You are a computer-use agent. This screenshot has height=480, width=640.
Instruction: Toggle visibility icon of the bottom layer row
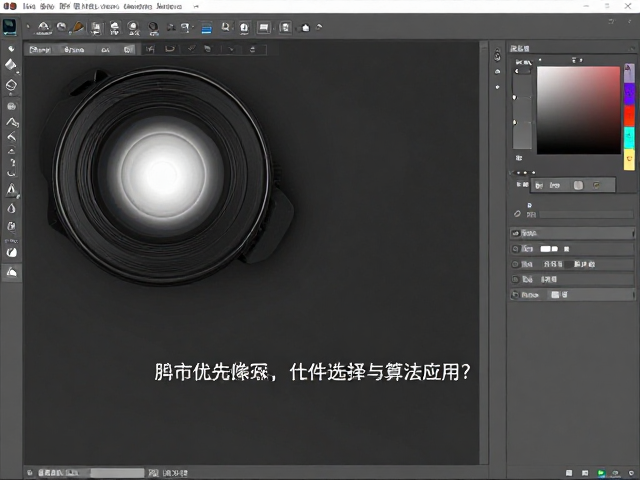[516, 295]
